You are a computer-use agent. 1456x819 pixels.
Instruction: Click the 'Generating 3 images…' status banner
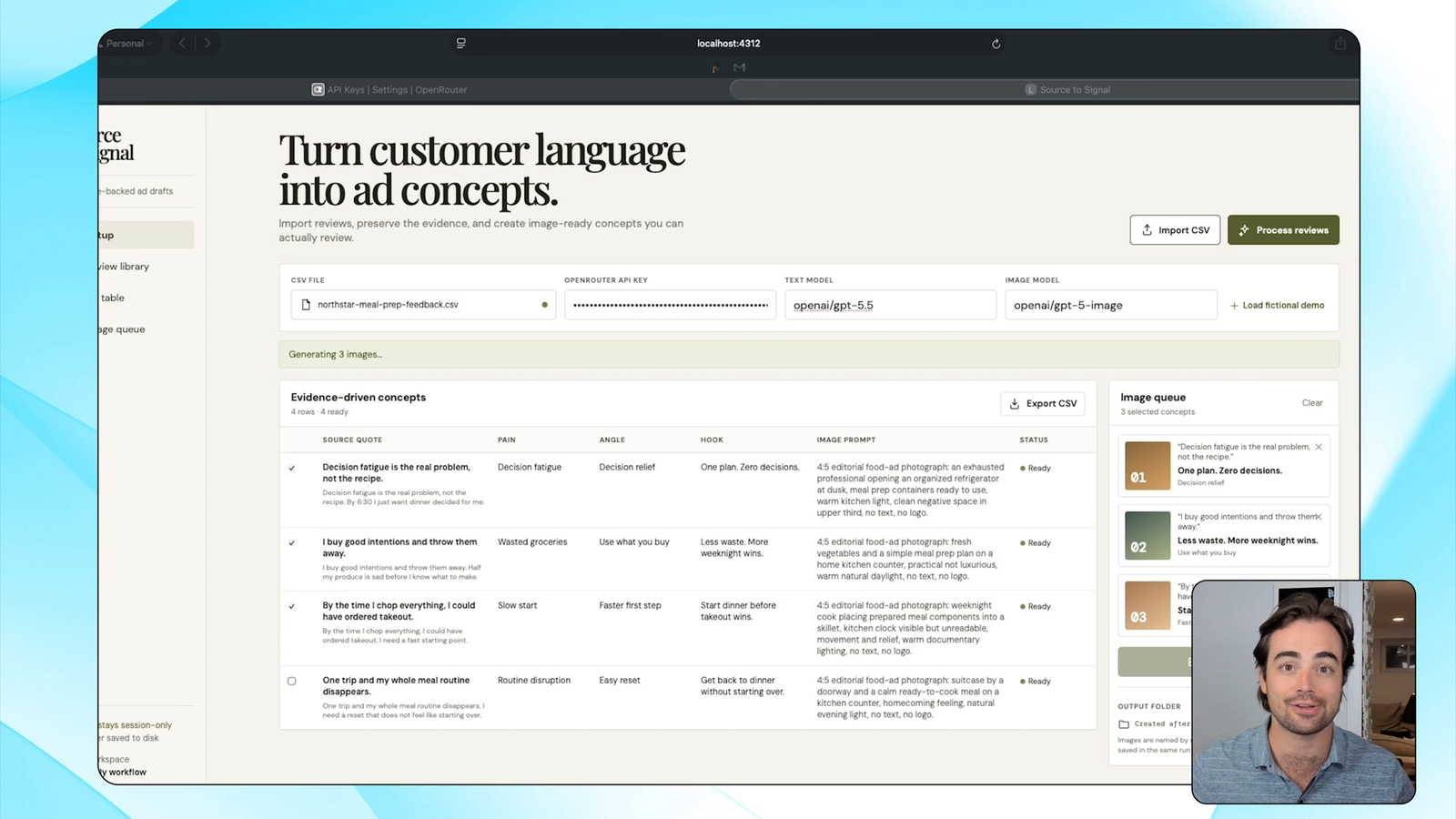[809, 355]
